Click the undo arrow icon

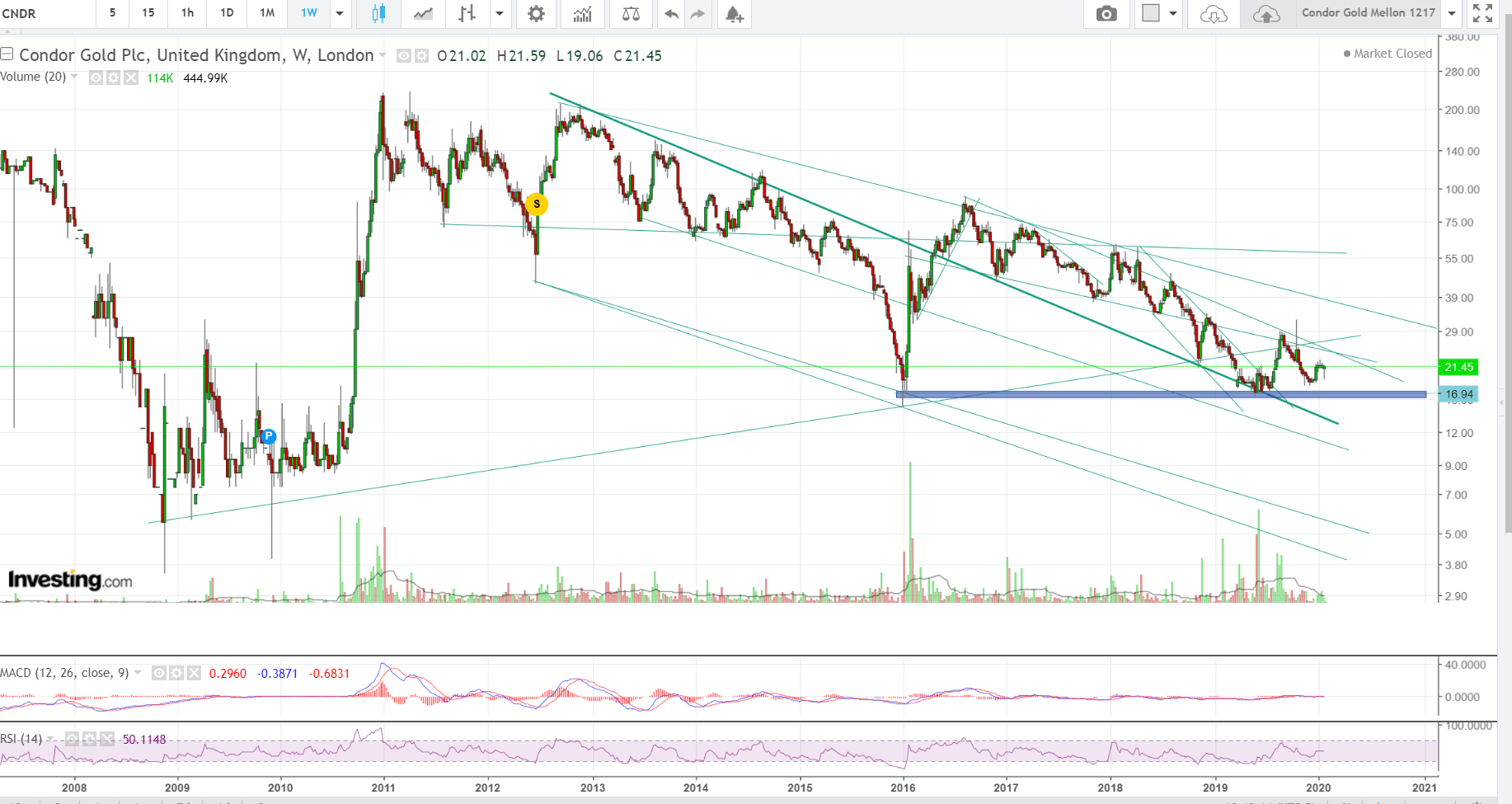point(670,14)
